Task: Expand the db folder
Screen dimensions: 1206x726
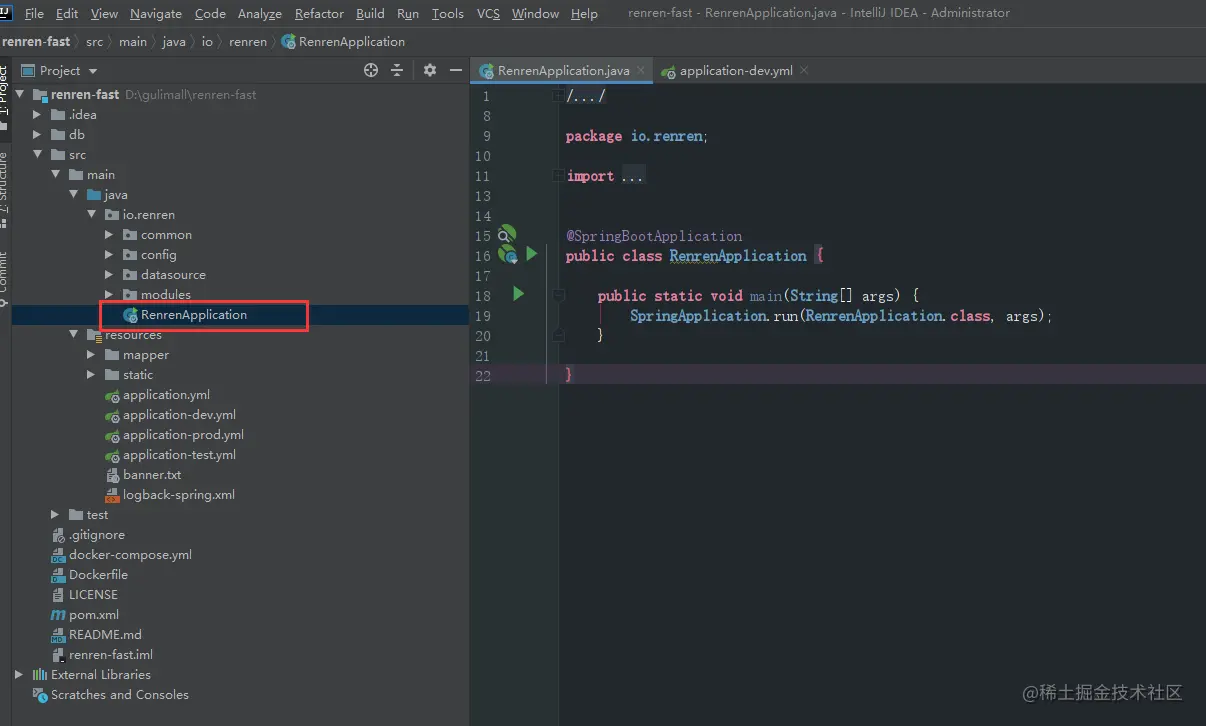Action: coord(38,135)
